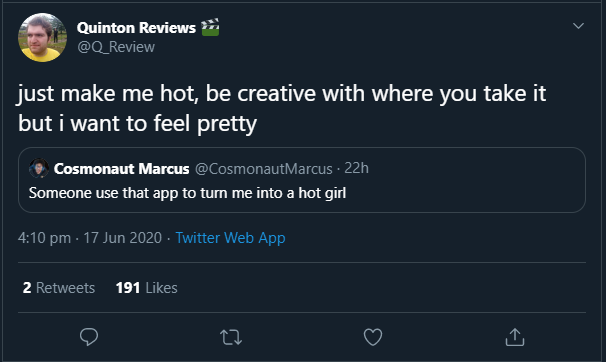The height and width of the screenshot is (362, 606).
Task: Open Quinton Reviews profile picture
Action: pos(43,37)
